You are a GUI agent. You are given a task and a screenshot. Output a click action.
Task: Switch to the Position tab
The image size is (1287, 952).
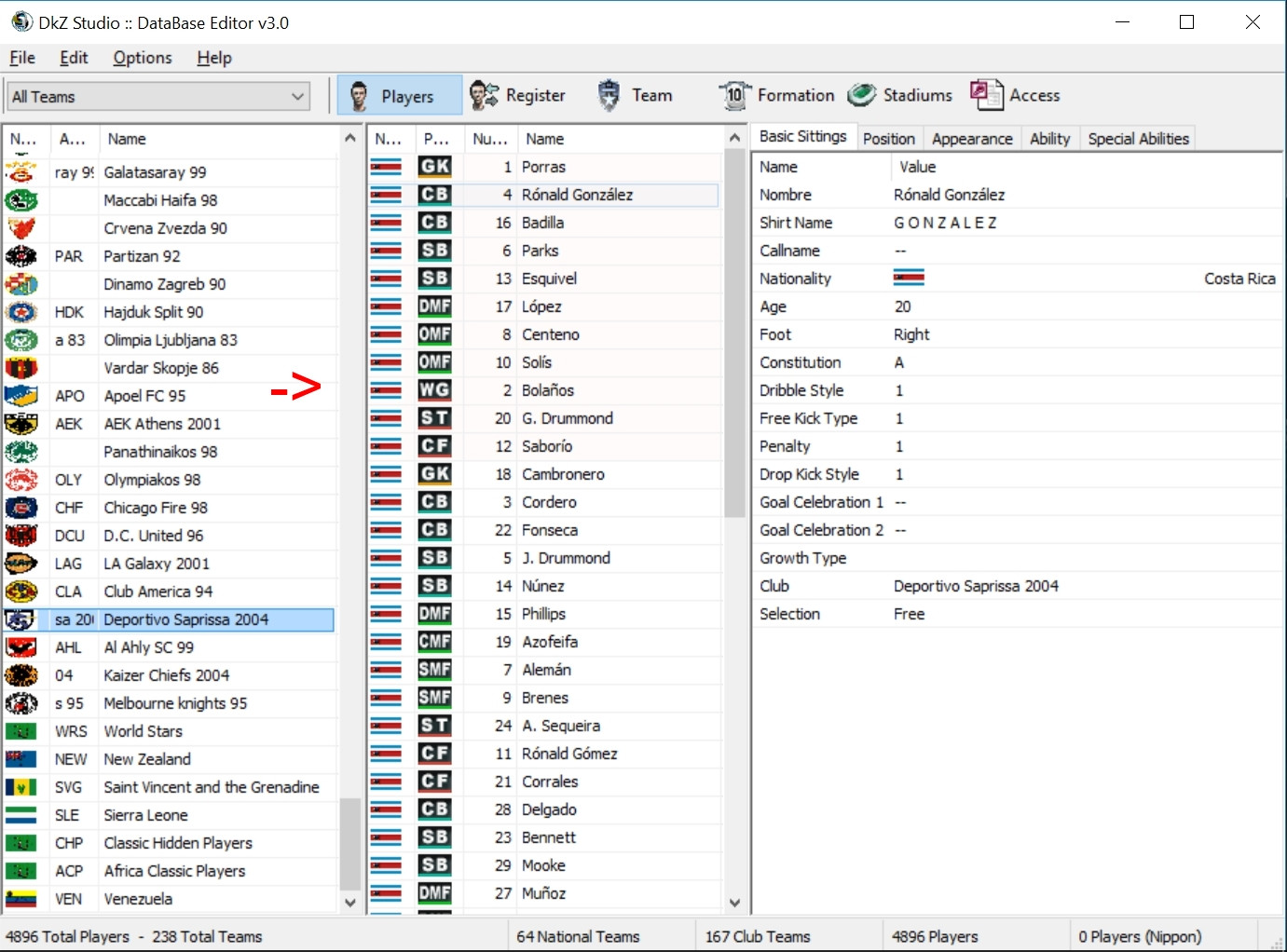[x=889, y=139]
